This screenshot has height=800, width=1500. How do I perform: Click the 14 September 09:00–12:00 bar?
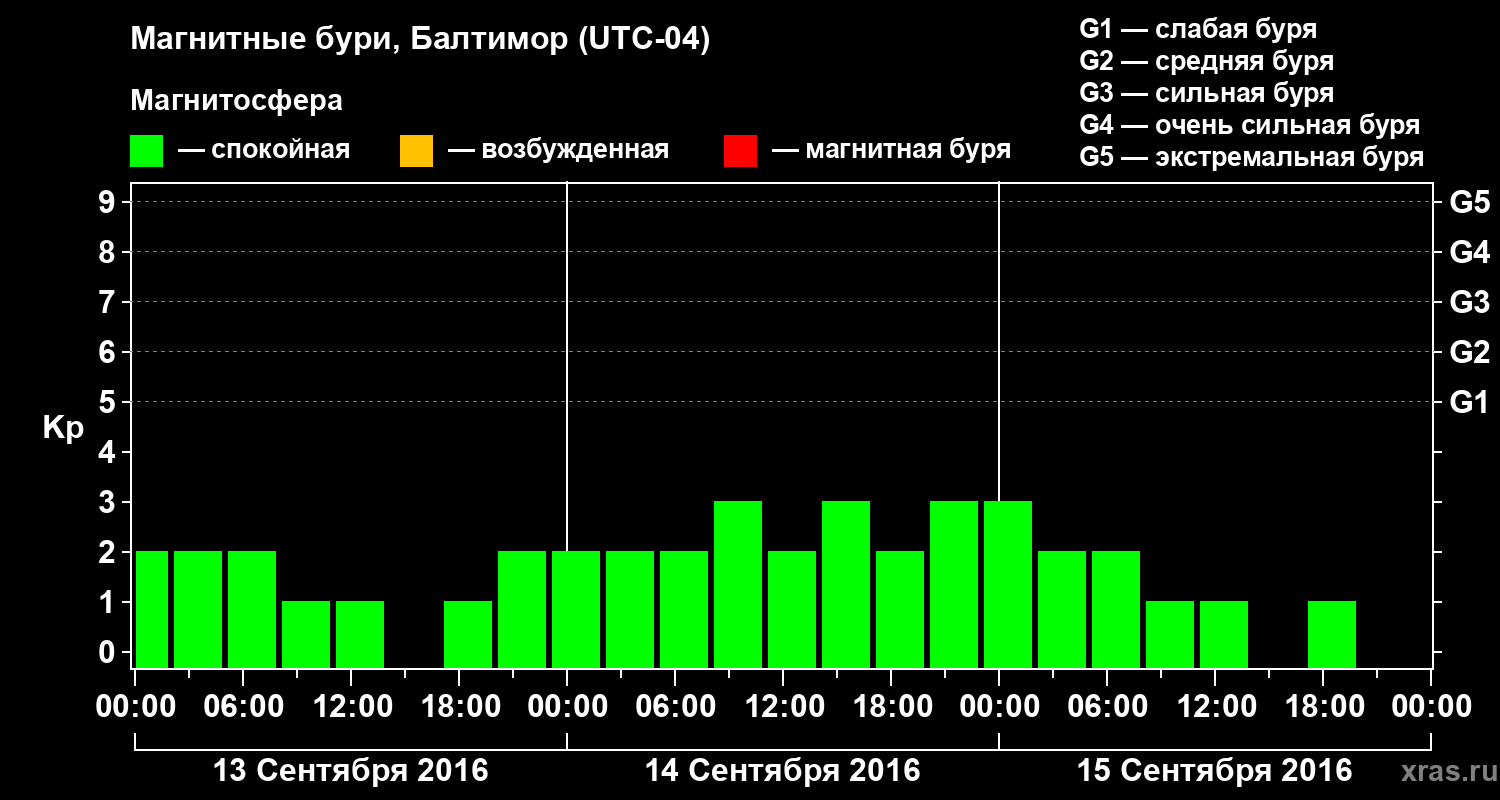pyautogui.click(x=738, y=584)
